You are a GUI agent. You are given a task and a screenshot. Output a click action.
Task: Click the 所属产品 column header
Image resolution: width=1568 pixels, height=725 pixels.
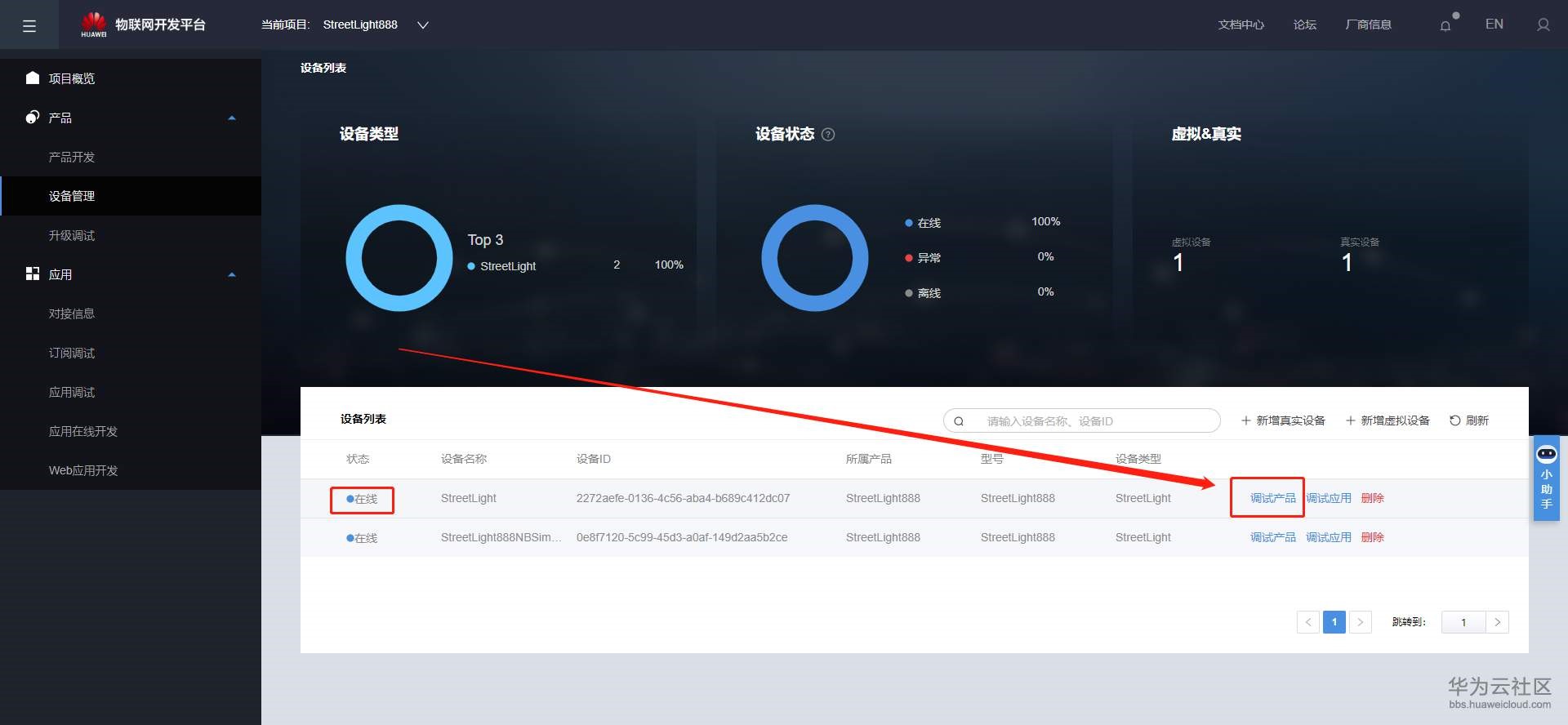tap(869, 459)
